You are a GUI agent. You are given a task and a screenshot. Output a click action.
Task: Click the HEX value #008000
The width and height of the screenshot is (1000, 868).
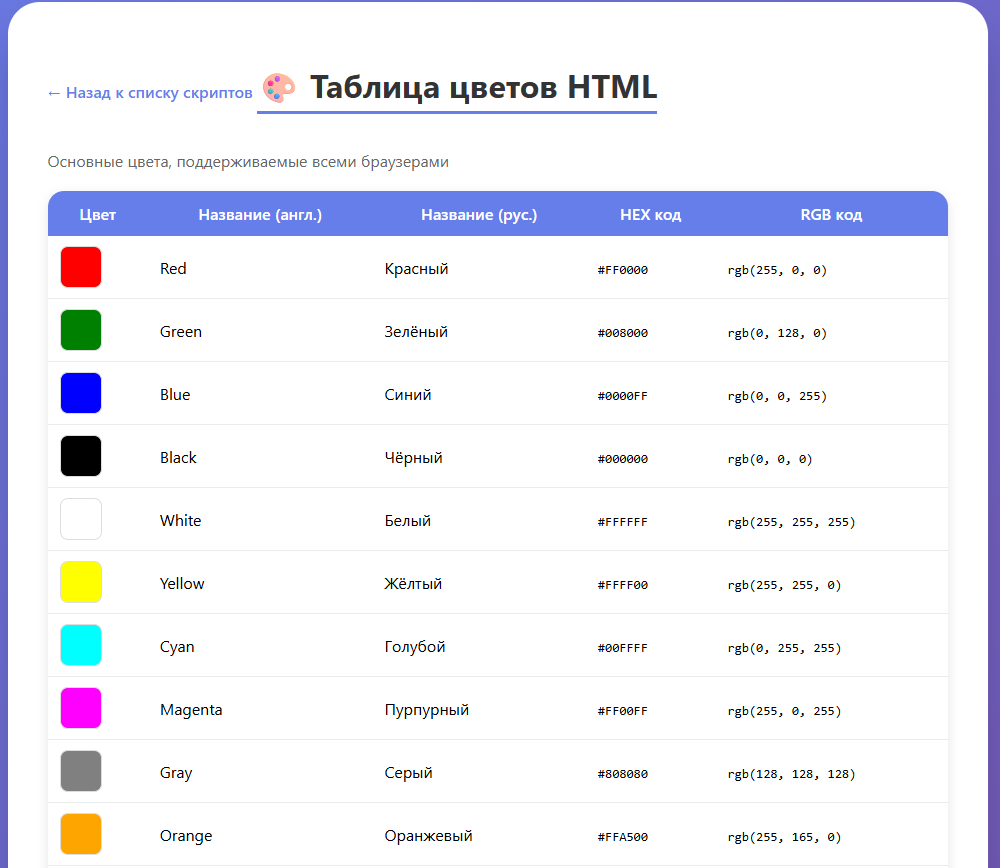[622, 333]
